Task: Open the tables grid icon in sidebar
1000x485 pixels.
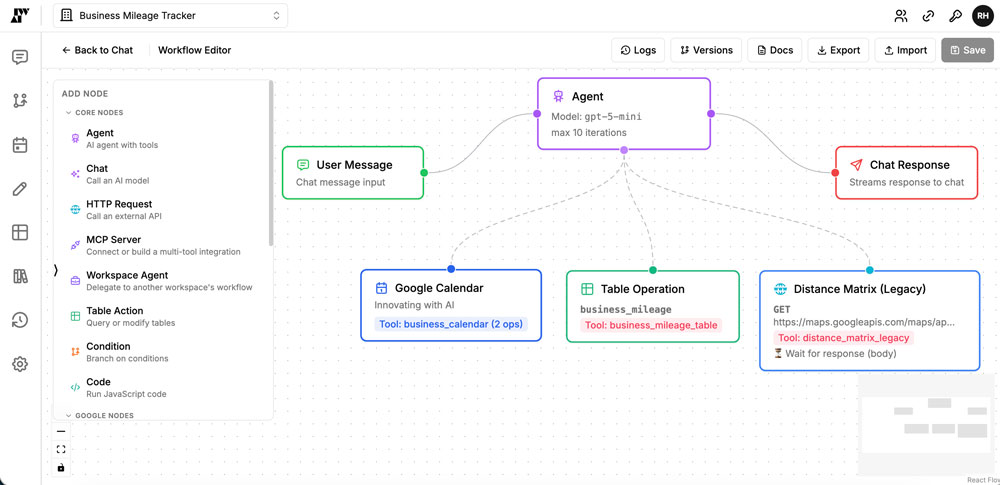Action: (20, 232)
